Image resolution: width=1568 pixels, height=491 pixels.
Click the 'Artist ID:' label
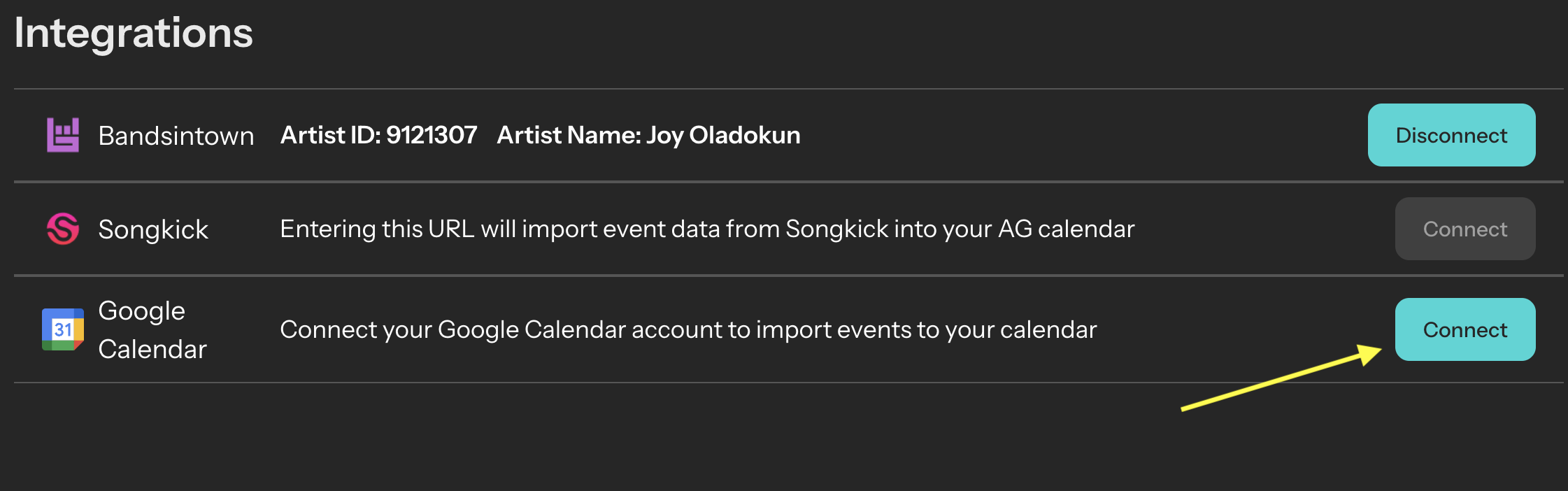point(331,135)
